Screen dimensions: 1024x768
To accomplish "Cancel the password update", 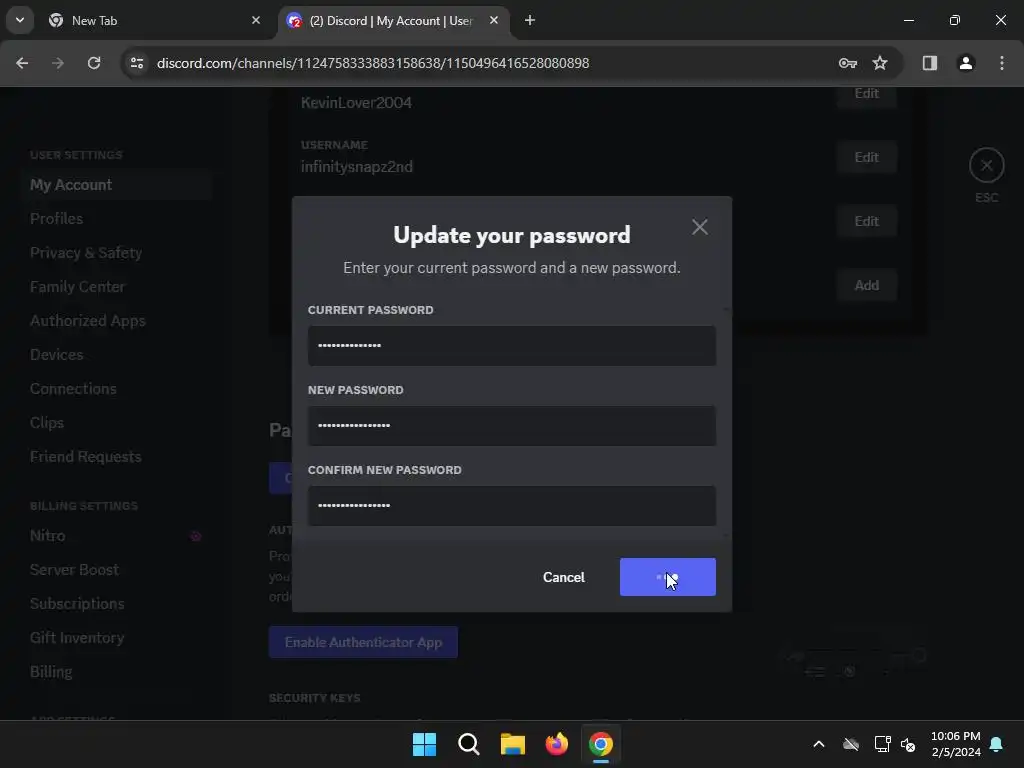I will pyautogui.click(x=564, y=577).
